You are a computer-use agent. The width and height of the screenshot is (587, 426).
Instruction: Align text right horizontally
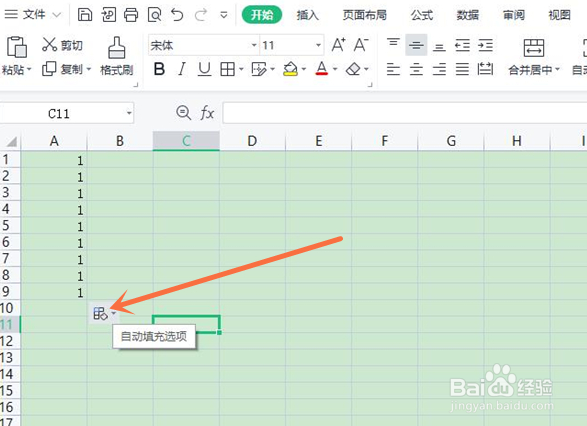tap(439, 69)
